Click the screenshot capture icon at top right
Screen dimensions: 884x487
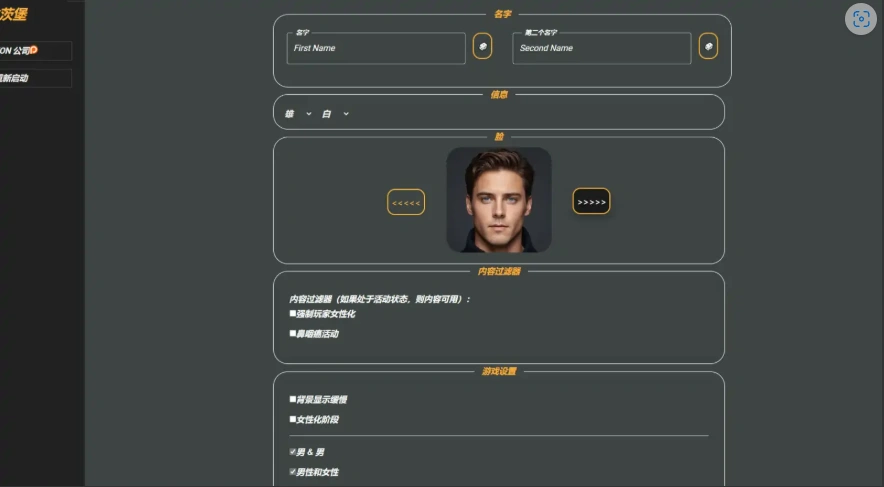pos(860,19)
